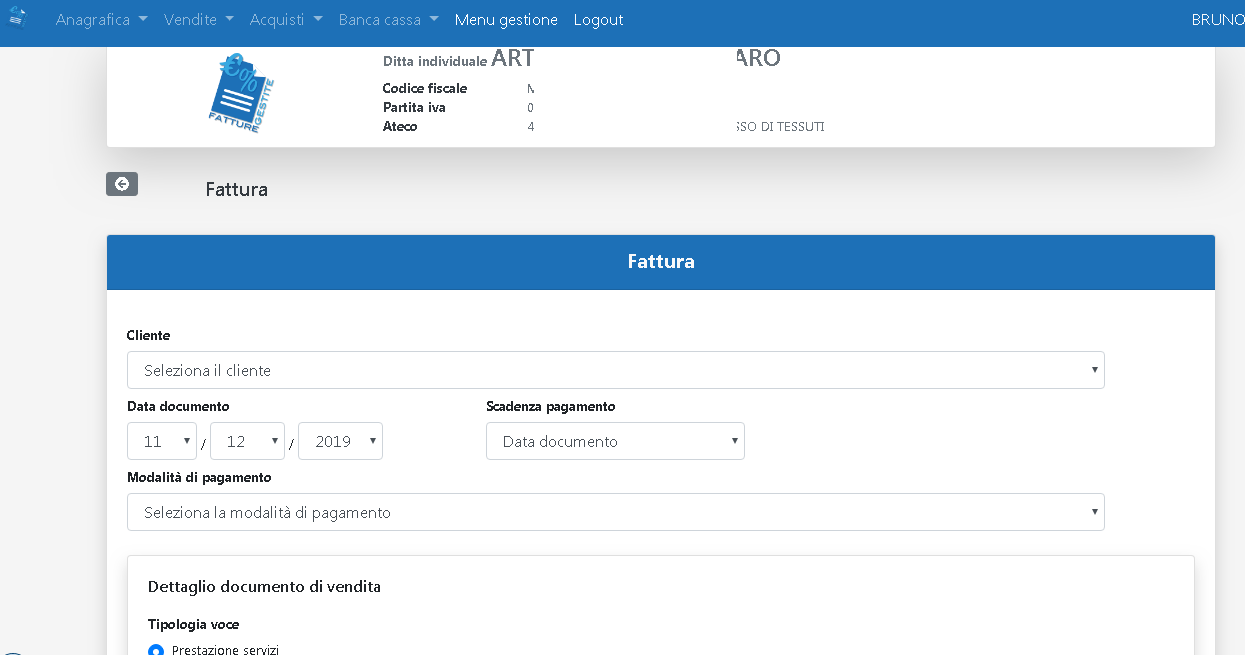Select the Prestazione servizi radio button
This screenshot has width=1245, height=655.
click(x=156, y=650)
